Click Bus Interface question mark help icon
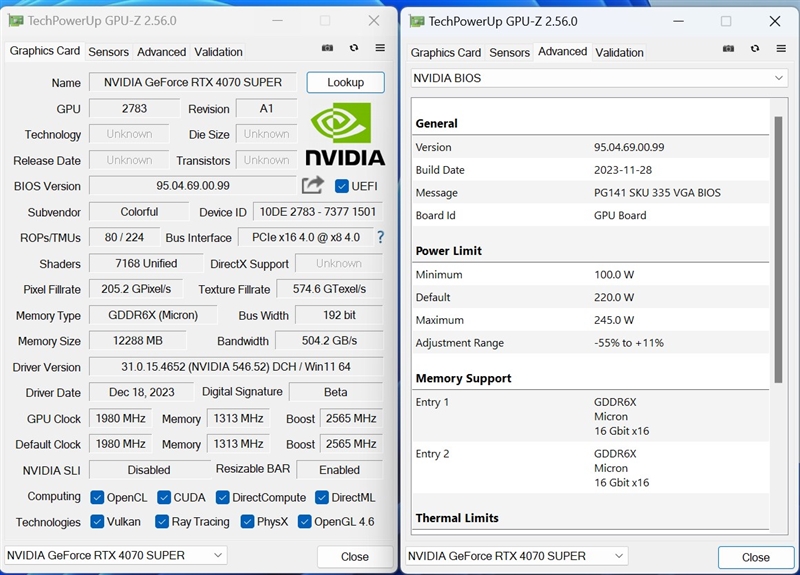This screenshot has width=800, height=575. pos(381,237)
